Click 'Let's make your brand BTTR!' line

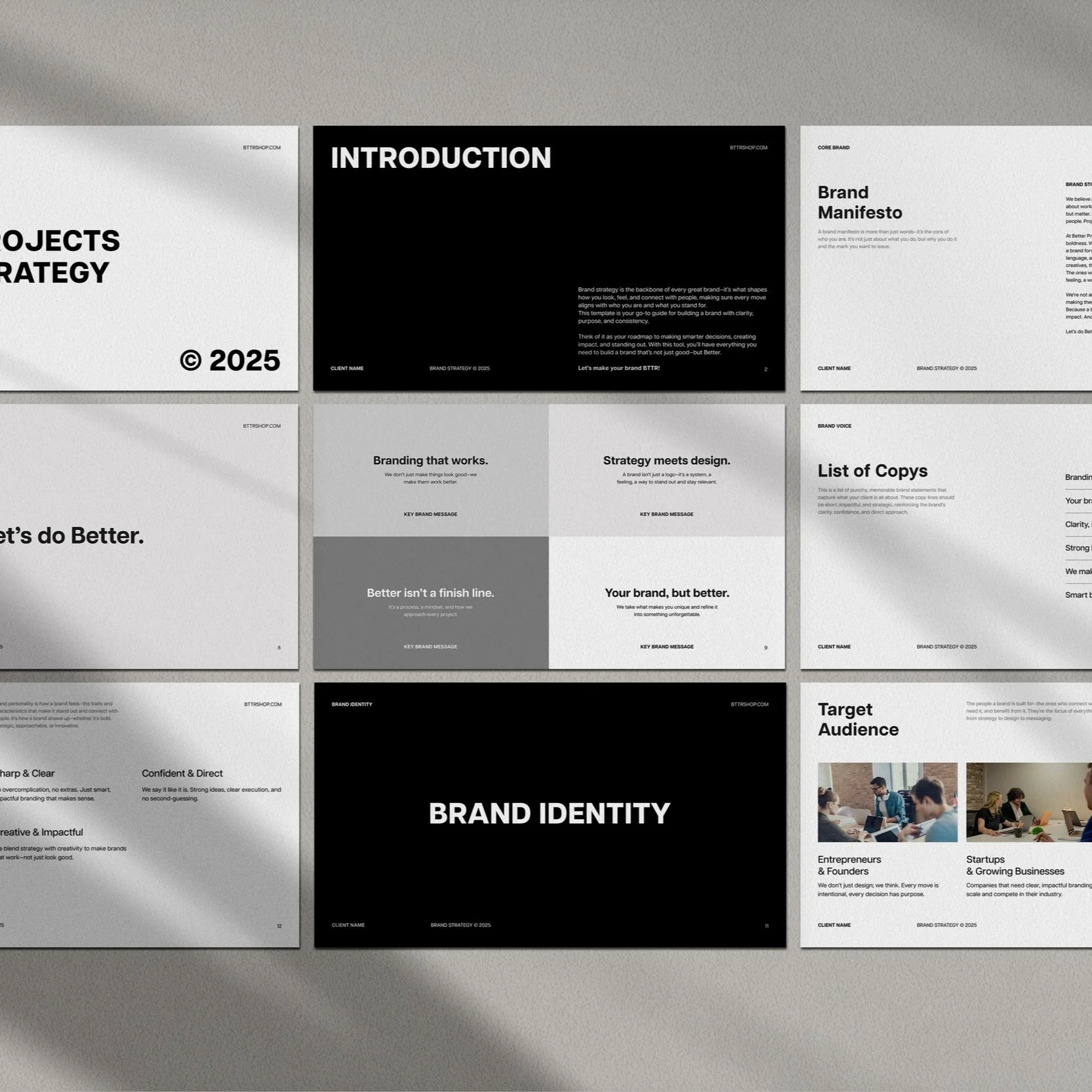coord(618,368)
